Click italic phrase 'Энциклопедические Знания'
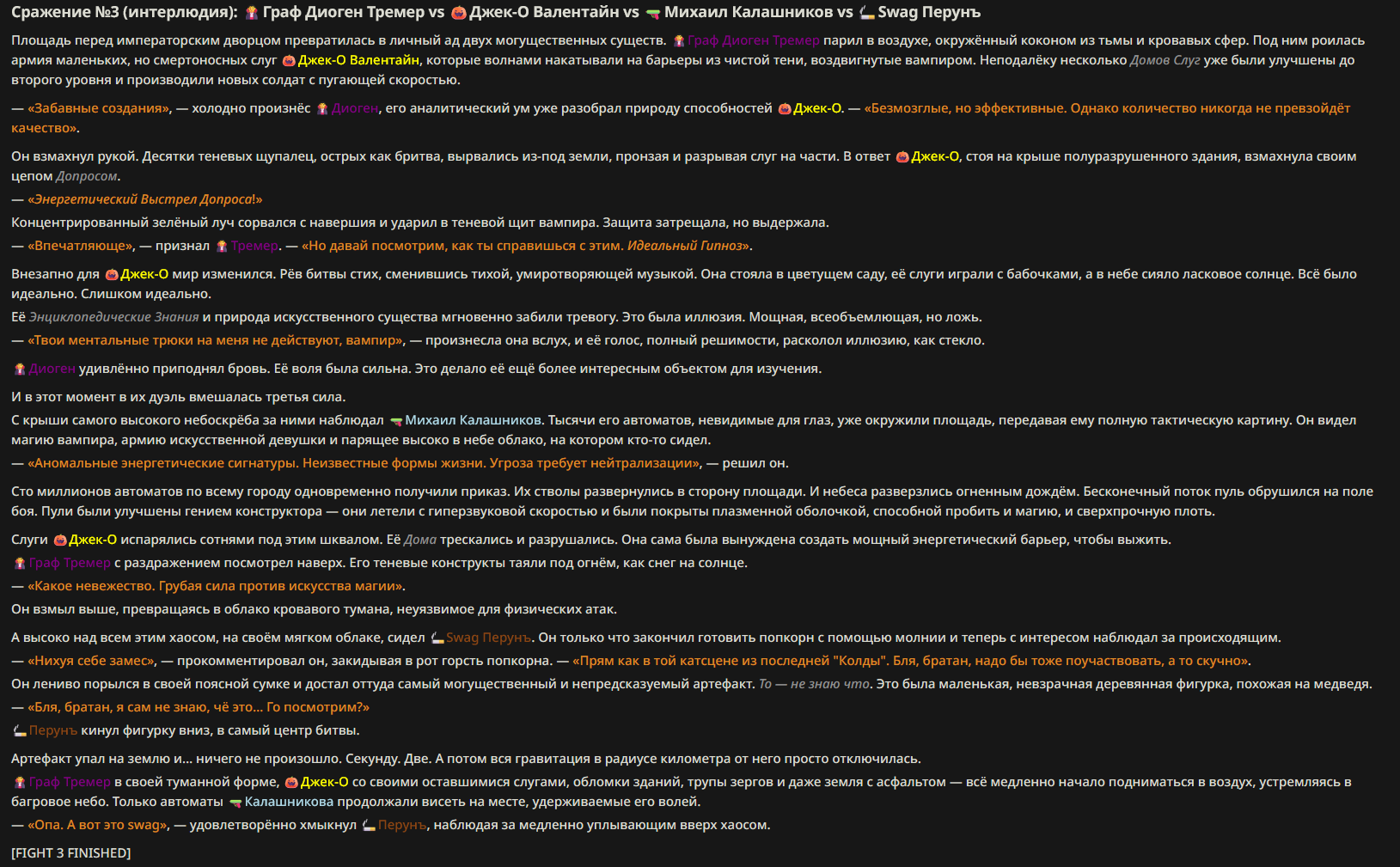1400x867 pixels. [x=114, y=317]
